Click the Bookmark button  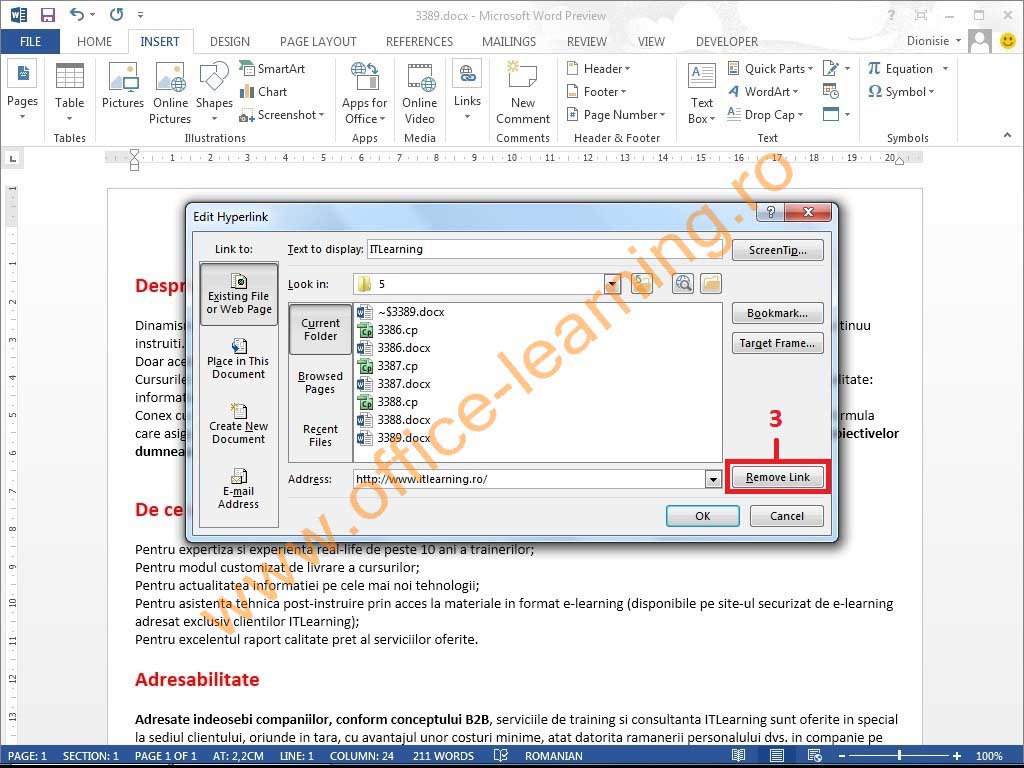click(x=777, y=313)
